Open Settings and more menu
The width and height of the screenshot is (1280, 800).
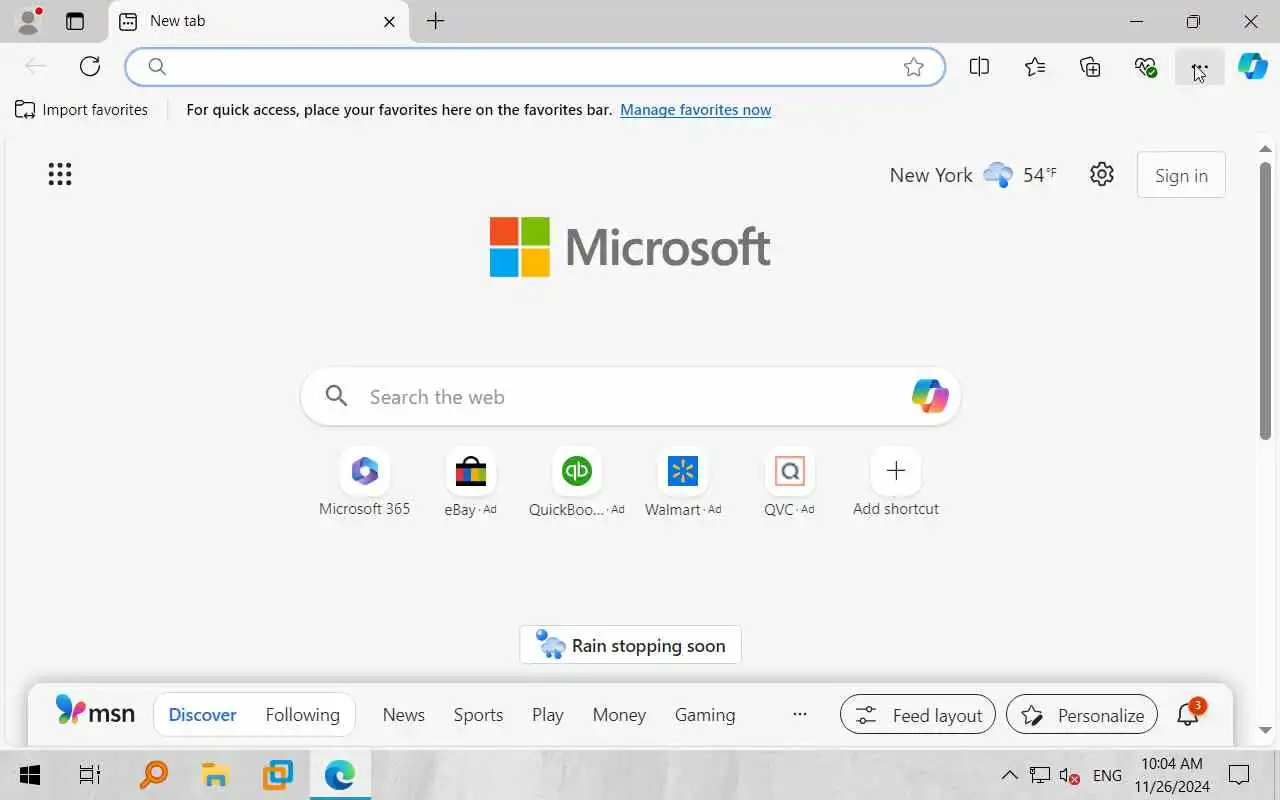[1200, 67]
